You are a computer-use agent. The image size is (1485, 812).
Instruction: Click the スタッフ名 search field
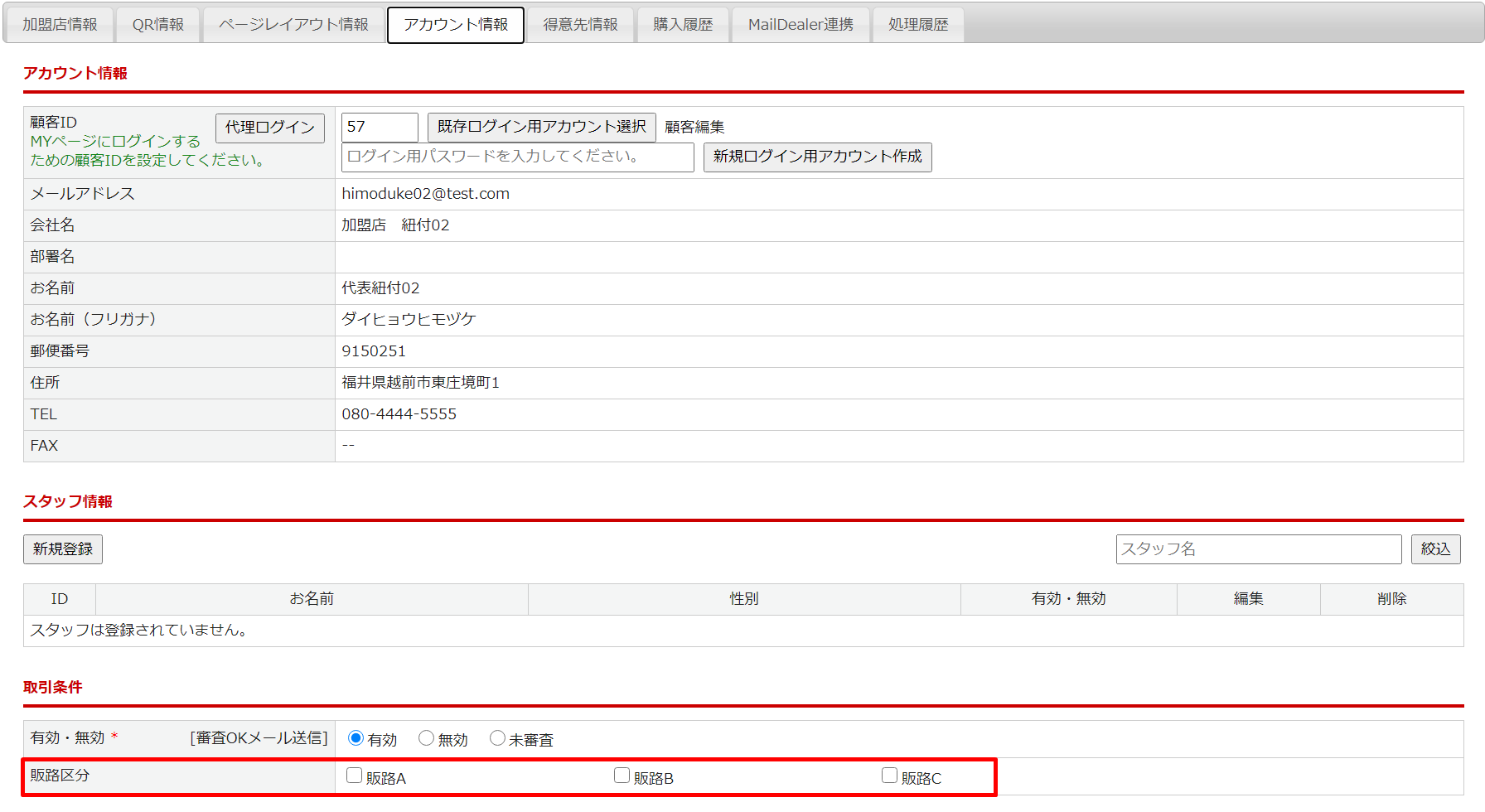[1258, 549]
